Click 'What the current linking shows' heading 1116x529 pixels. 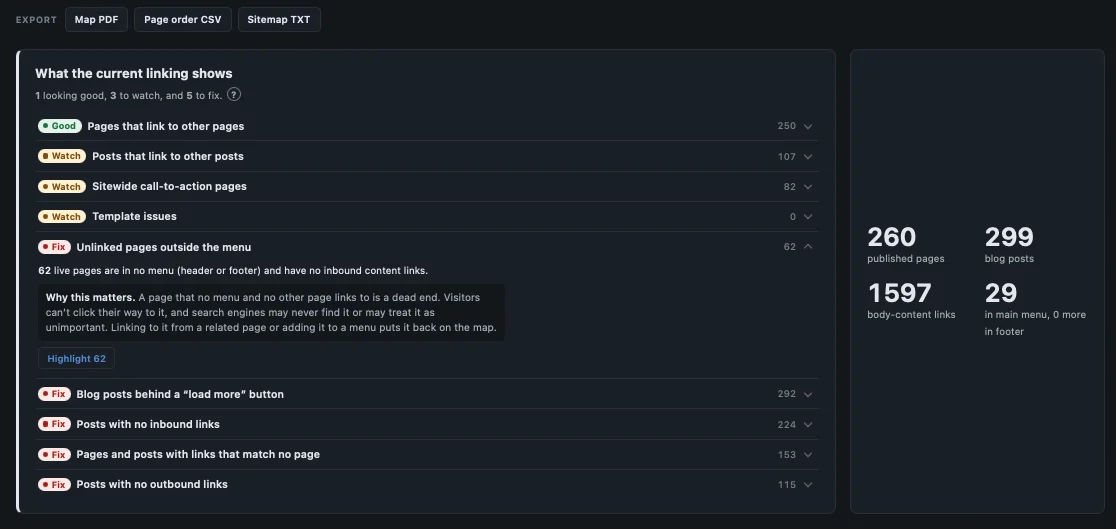click(134, 73)
